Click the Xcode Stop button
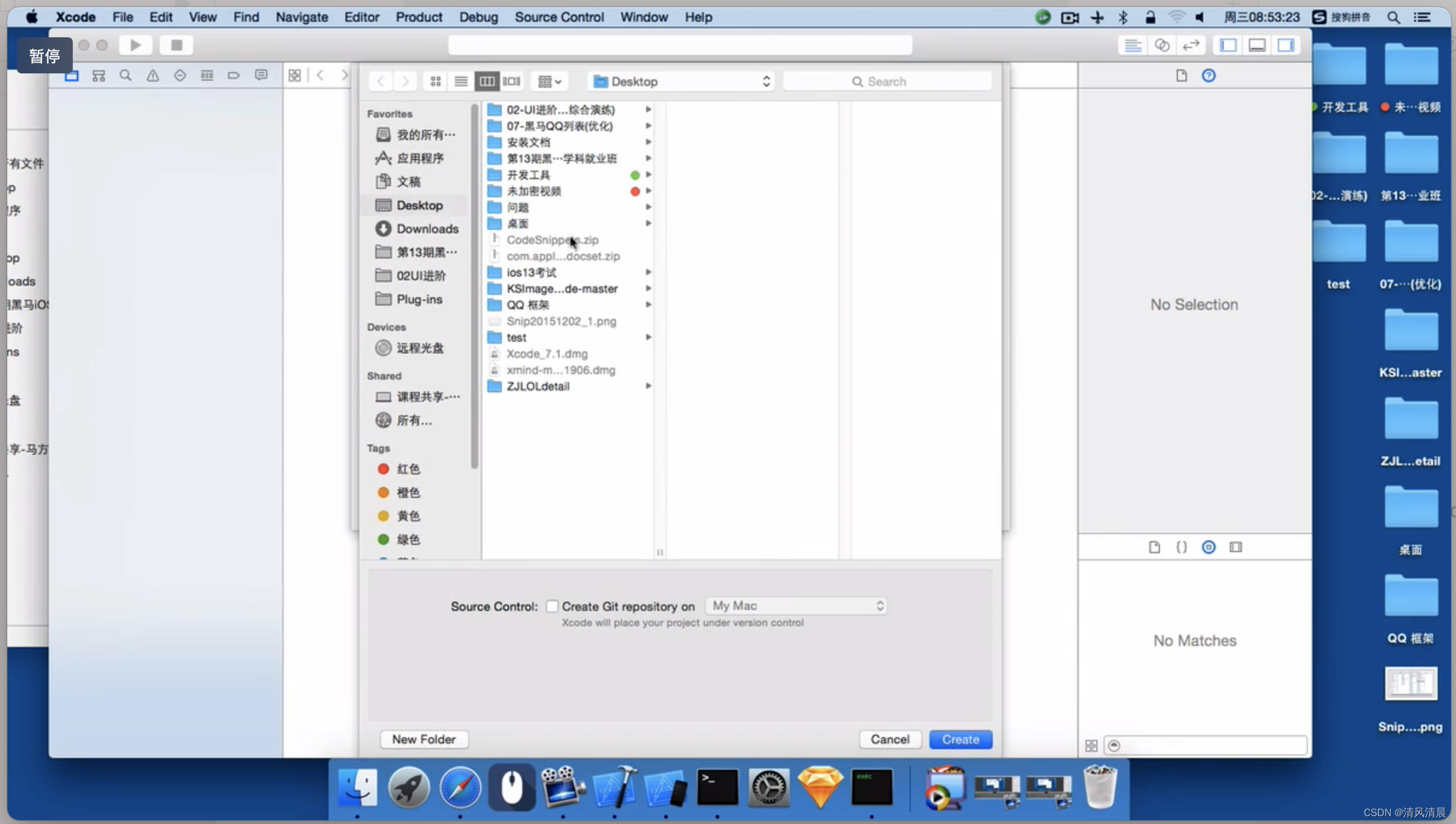Viewport: 1456px width, 824px height. click(x=176, y=45)
